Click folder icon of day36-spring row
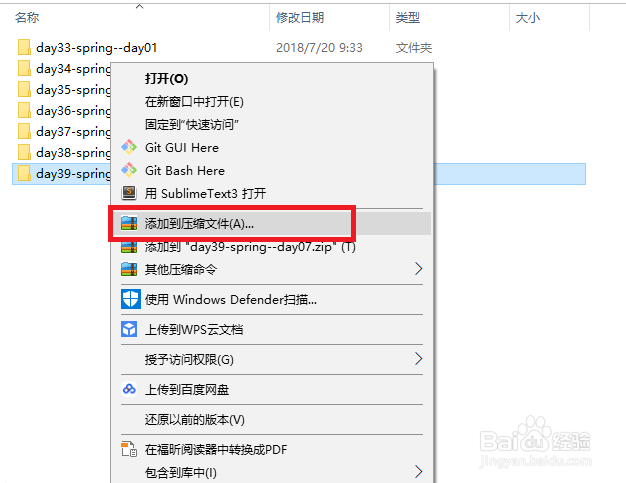The height and width of the screenshot is (483, 626). [24, 110]
